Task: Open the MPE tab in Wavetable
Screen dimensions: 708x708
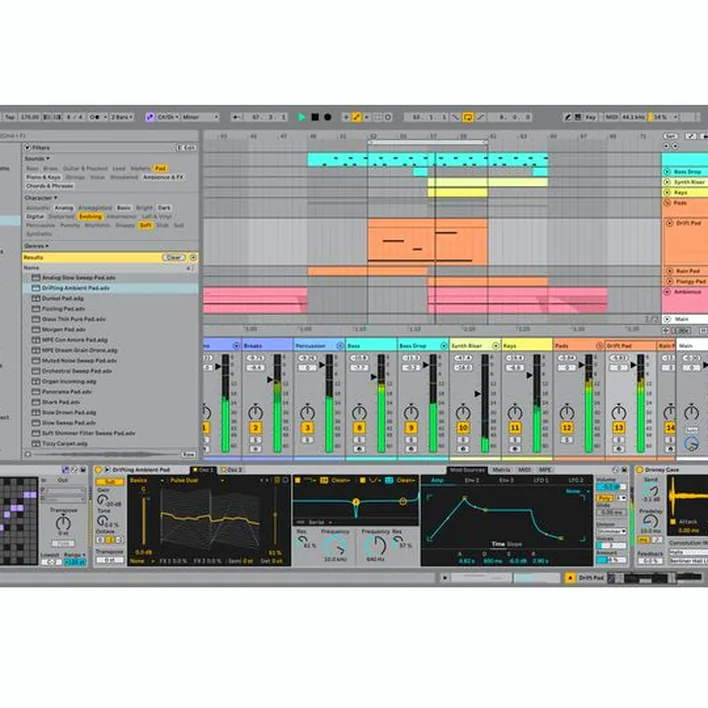Action: [x=545, y=470]
